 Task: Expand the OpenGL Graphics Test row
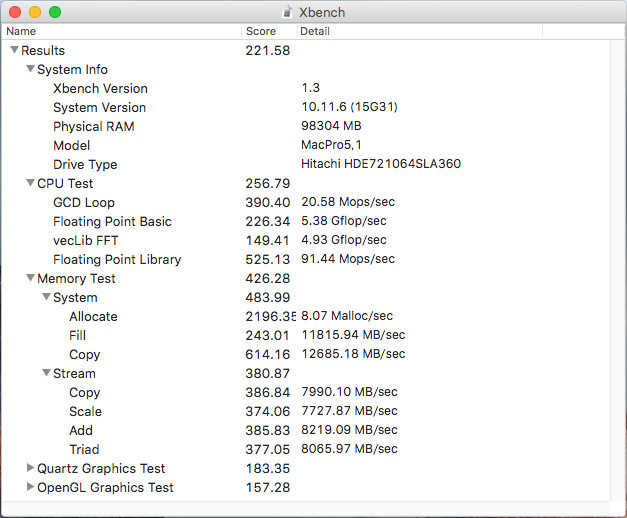(x=30, y=487)
